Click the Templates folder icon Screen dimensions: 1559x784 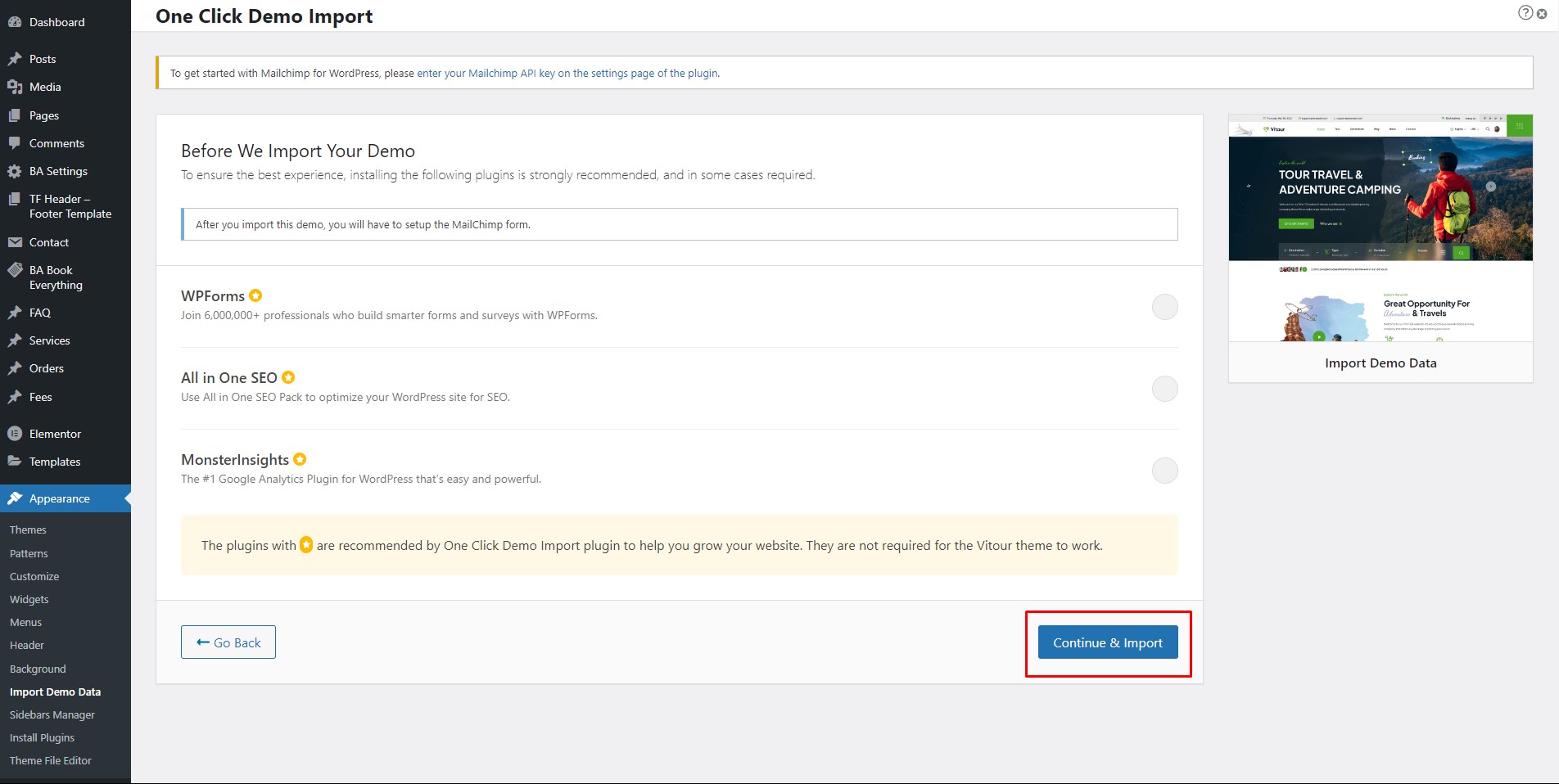tap(15, 462)
